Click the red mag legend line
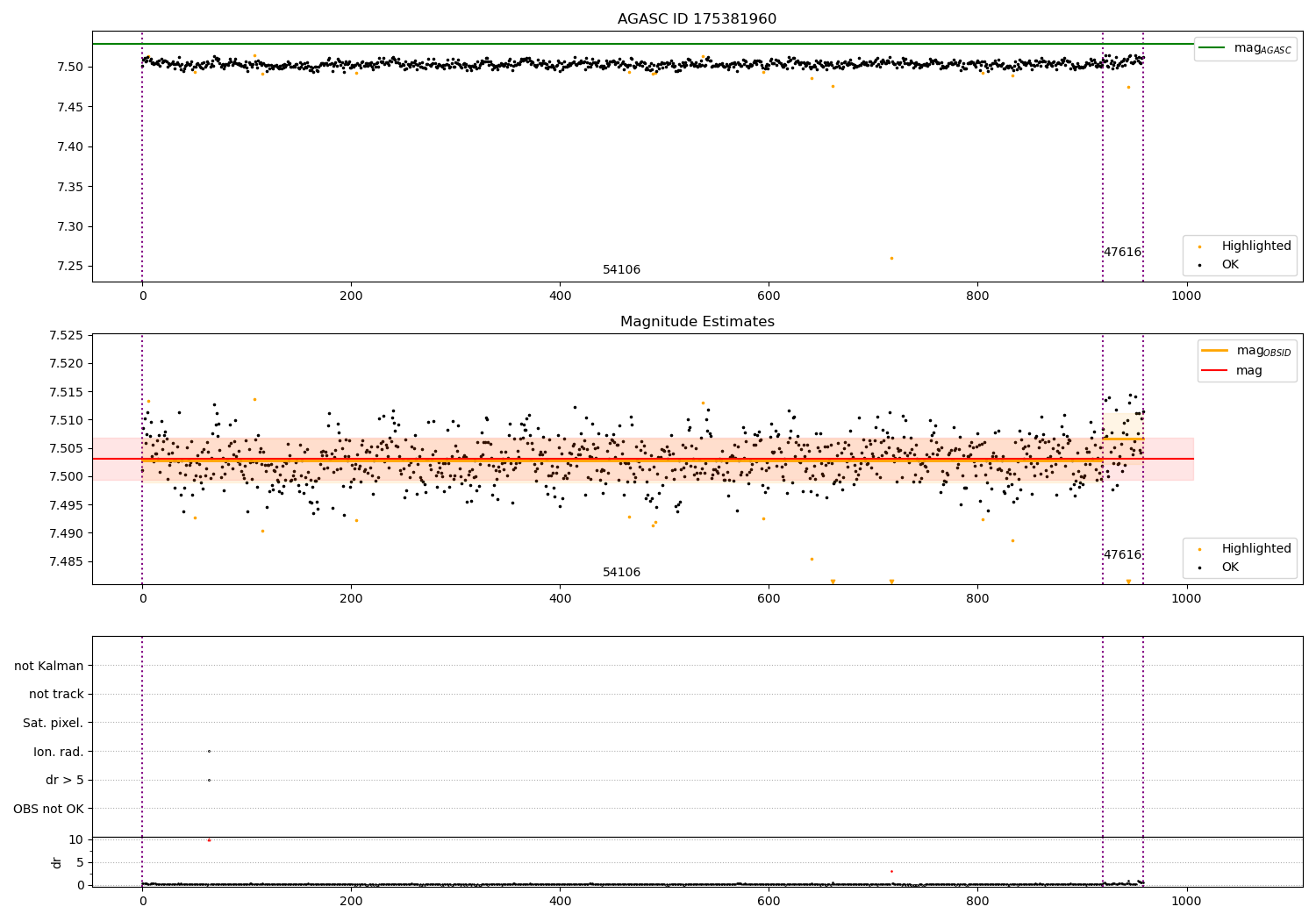 1214,371
